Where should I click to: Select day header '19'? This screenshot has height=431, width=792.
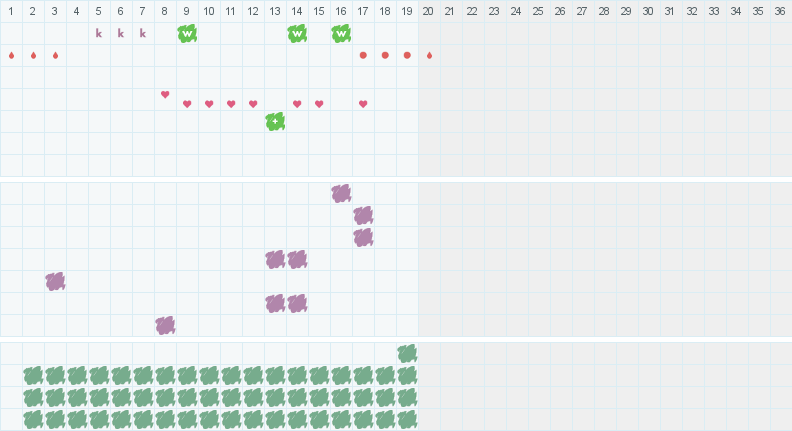pyautogui.click(x=407, y=11)
